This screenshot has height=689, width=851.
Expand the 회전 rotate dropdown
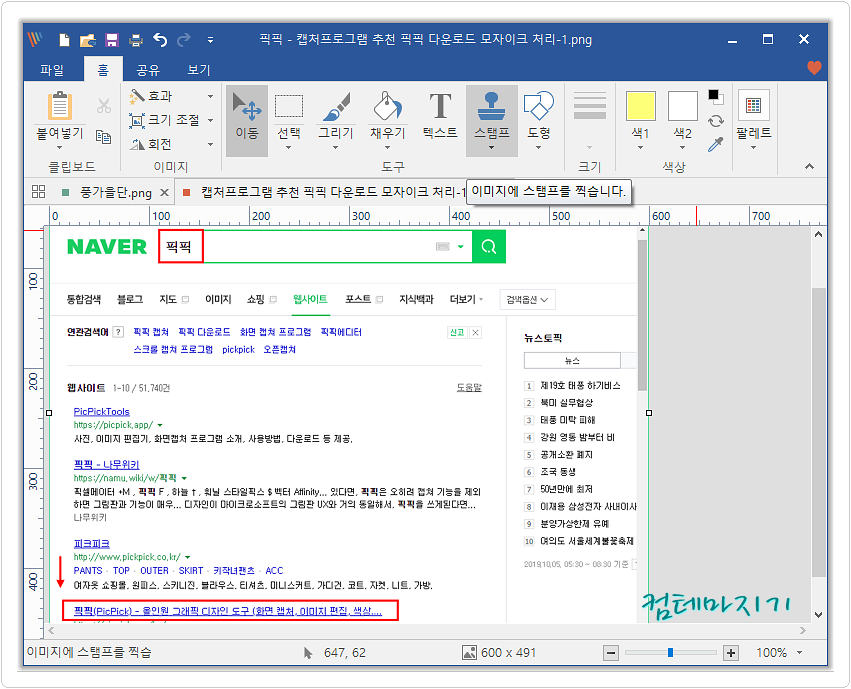pos(211,144)
